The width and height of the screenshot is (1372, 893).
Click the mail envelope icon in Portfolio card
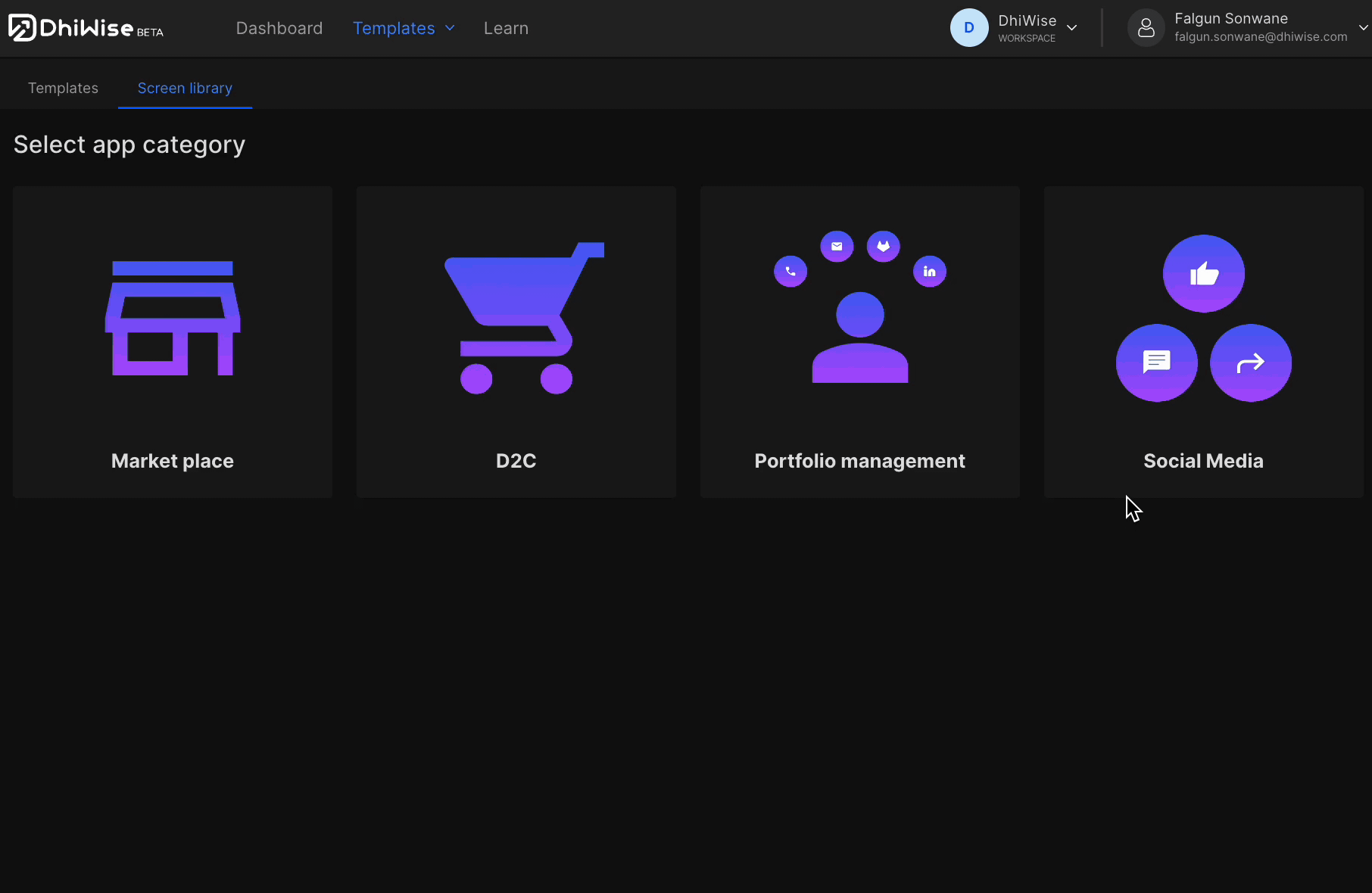click(x=837, y=247)
